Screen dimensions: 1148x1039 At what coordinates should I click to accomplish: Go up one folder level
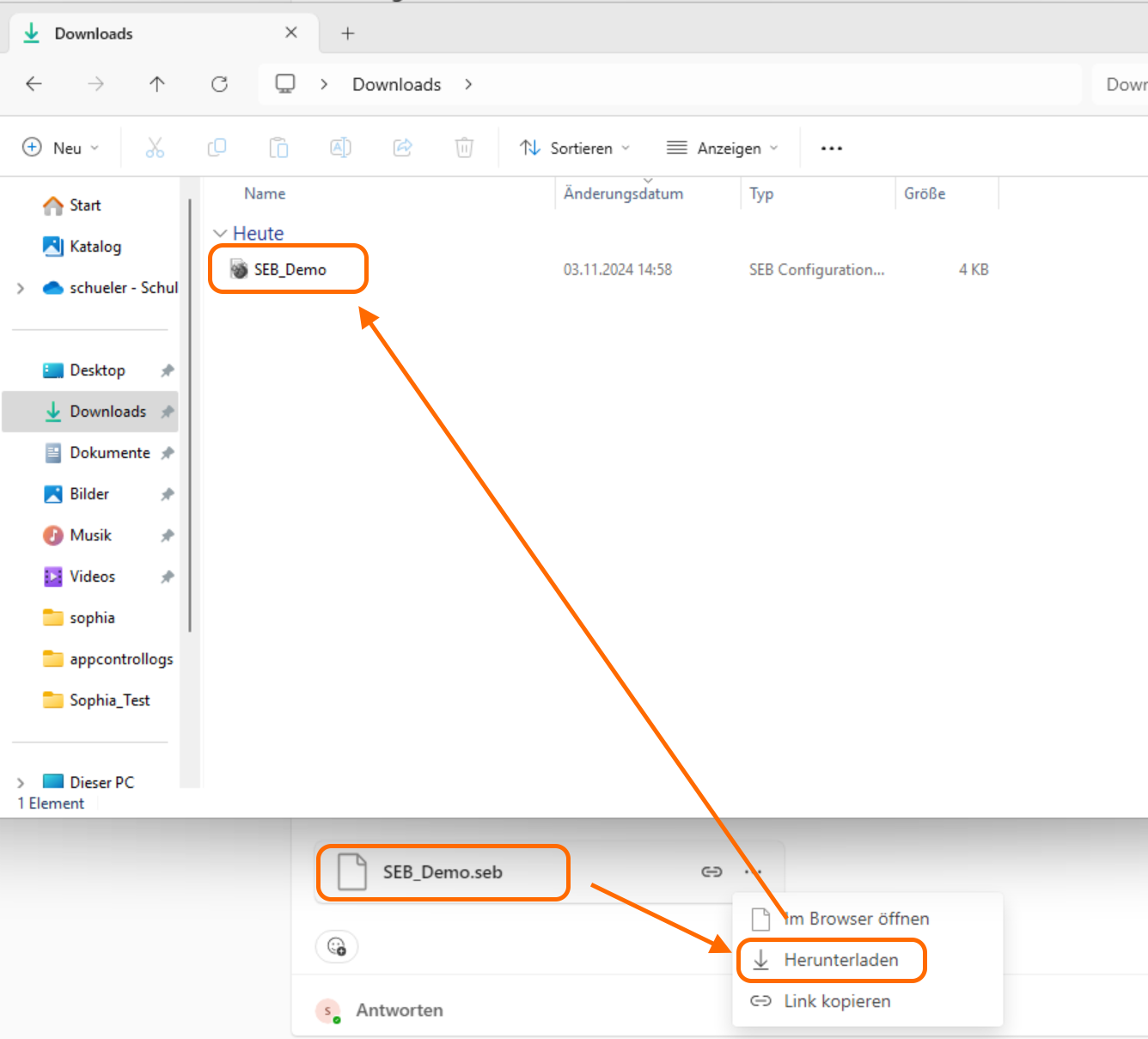coord(156,84)
